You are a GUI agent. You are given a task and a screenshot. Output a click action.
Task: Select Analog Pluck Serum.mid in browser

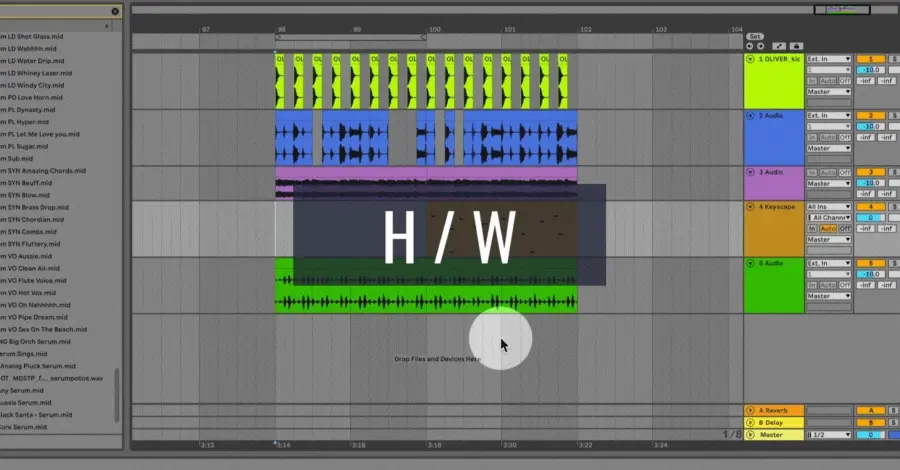click(38, 366)
